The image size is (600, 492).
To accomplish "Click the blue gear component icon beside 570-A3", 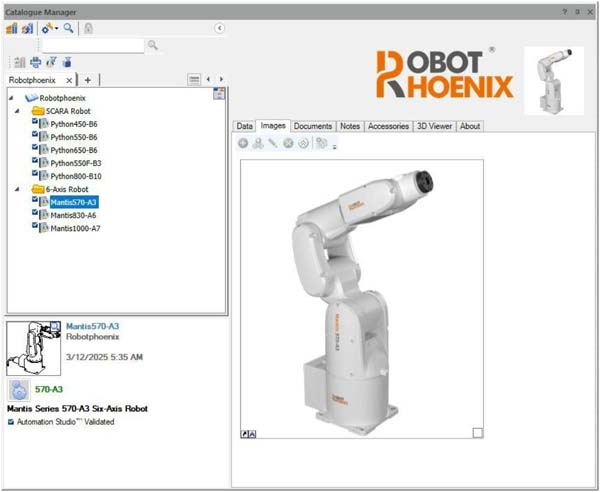I will (x=19, y=390).
